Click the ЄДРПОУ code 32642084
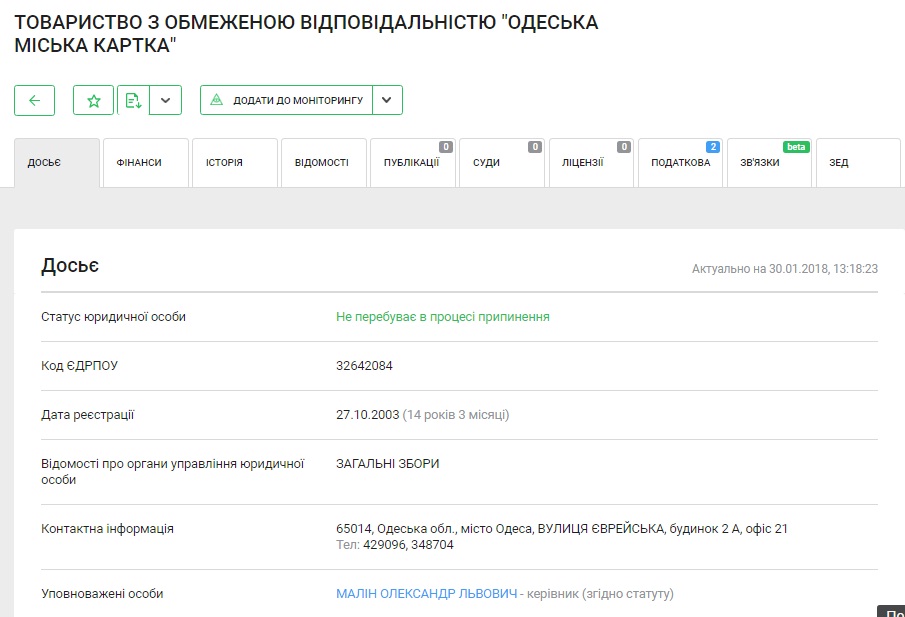Screen dimensions: 905x617 (365, 366)
